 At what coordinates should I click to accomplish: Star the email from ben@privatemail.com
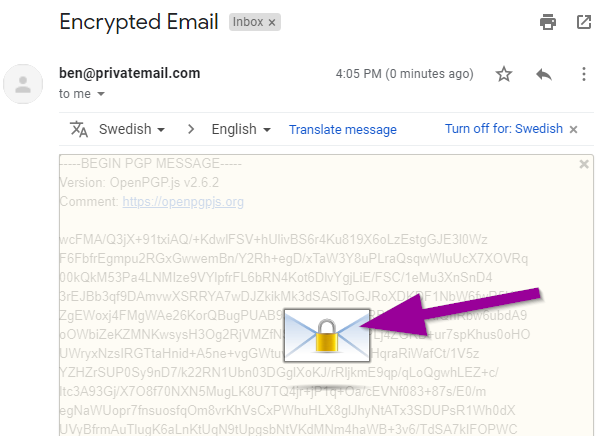pyautogui.click(x=504, y=74)
